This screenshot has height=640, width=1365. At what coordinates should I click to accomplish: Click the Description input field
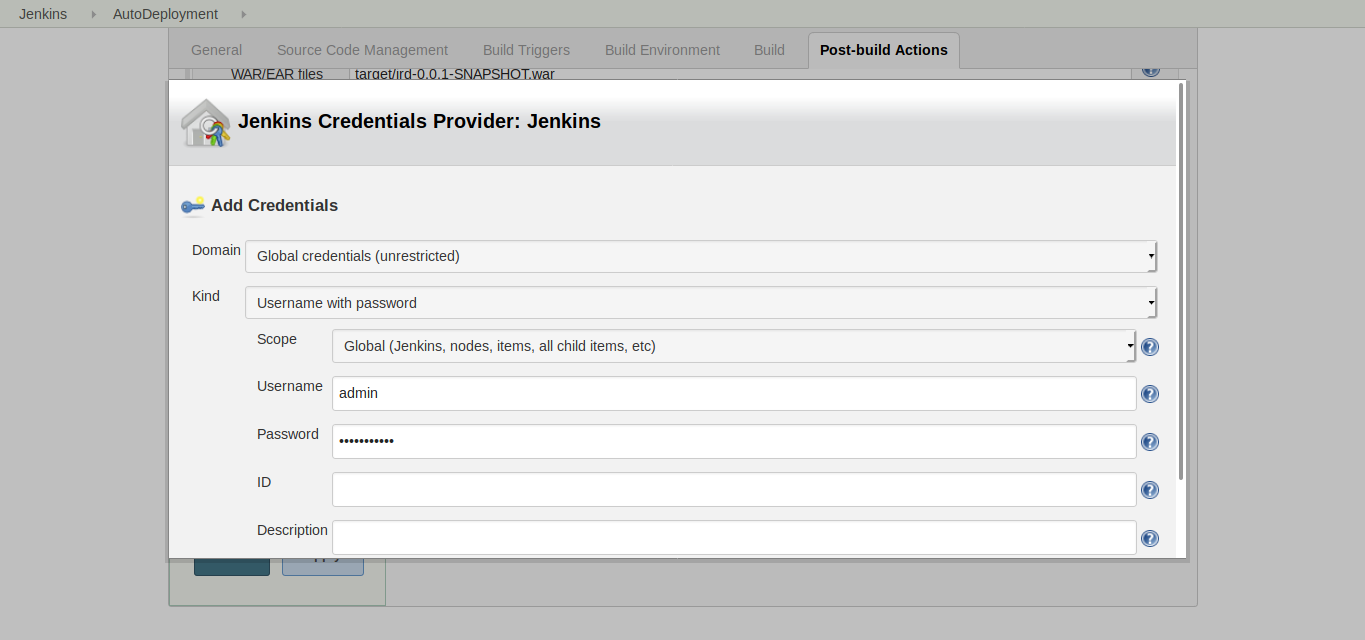pos(734,537)
